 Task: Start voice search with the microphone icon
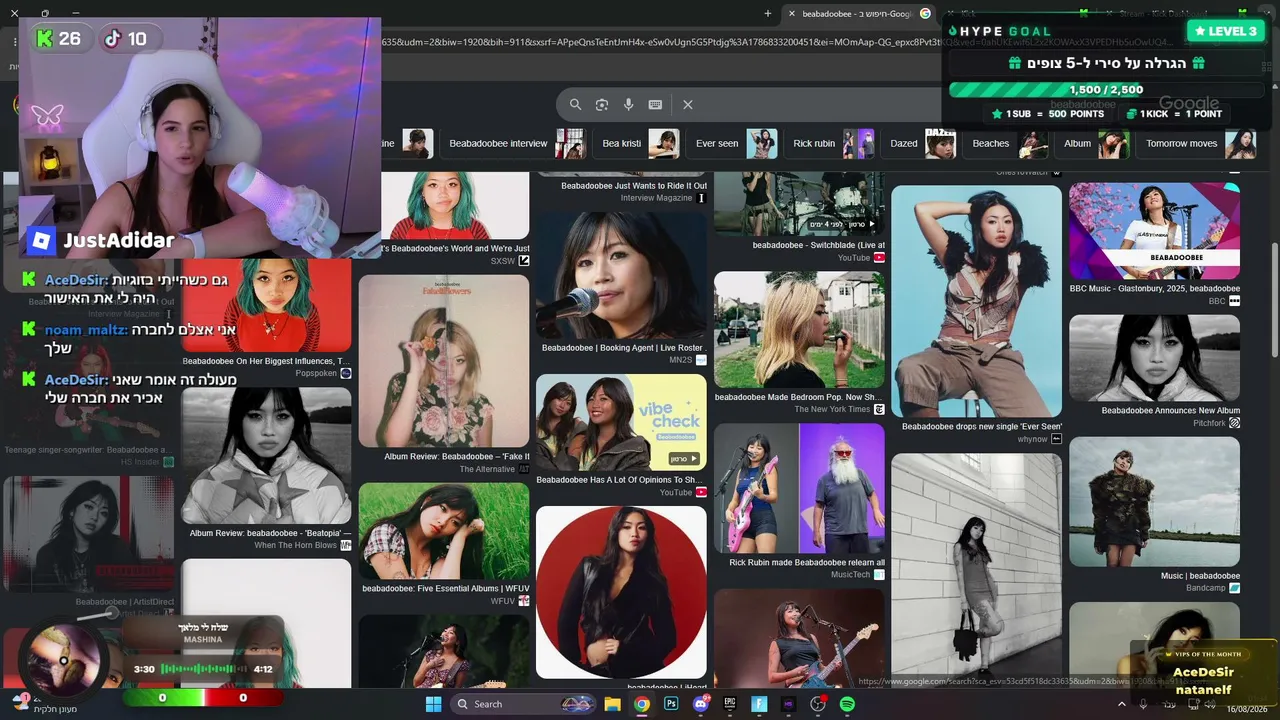(x=628, y=104)
